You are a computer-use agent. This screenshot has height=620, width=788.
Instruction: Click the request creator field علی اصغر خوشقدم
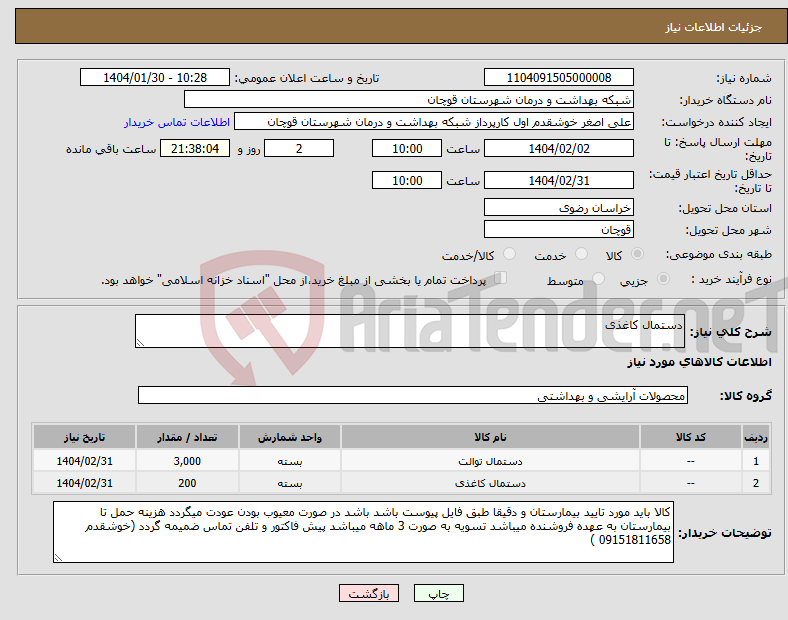point(434,122)
